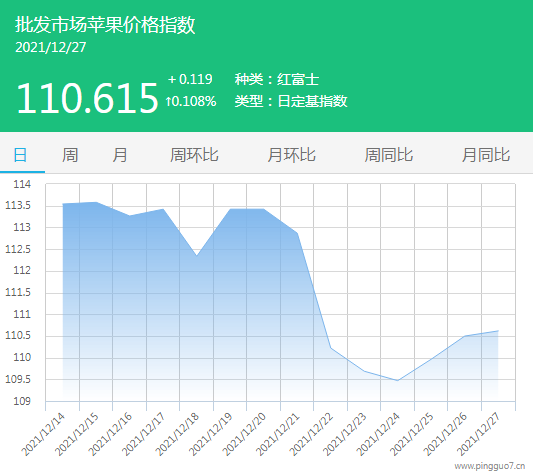Click the 类型:日定基指数 label
This screenshot has width=533, height=475.
click(x=291, y=101)
